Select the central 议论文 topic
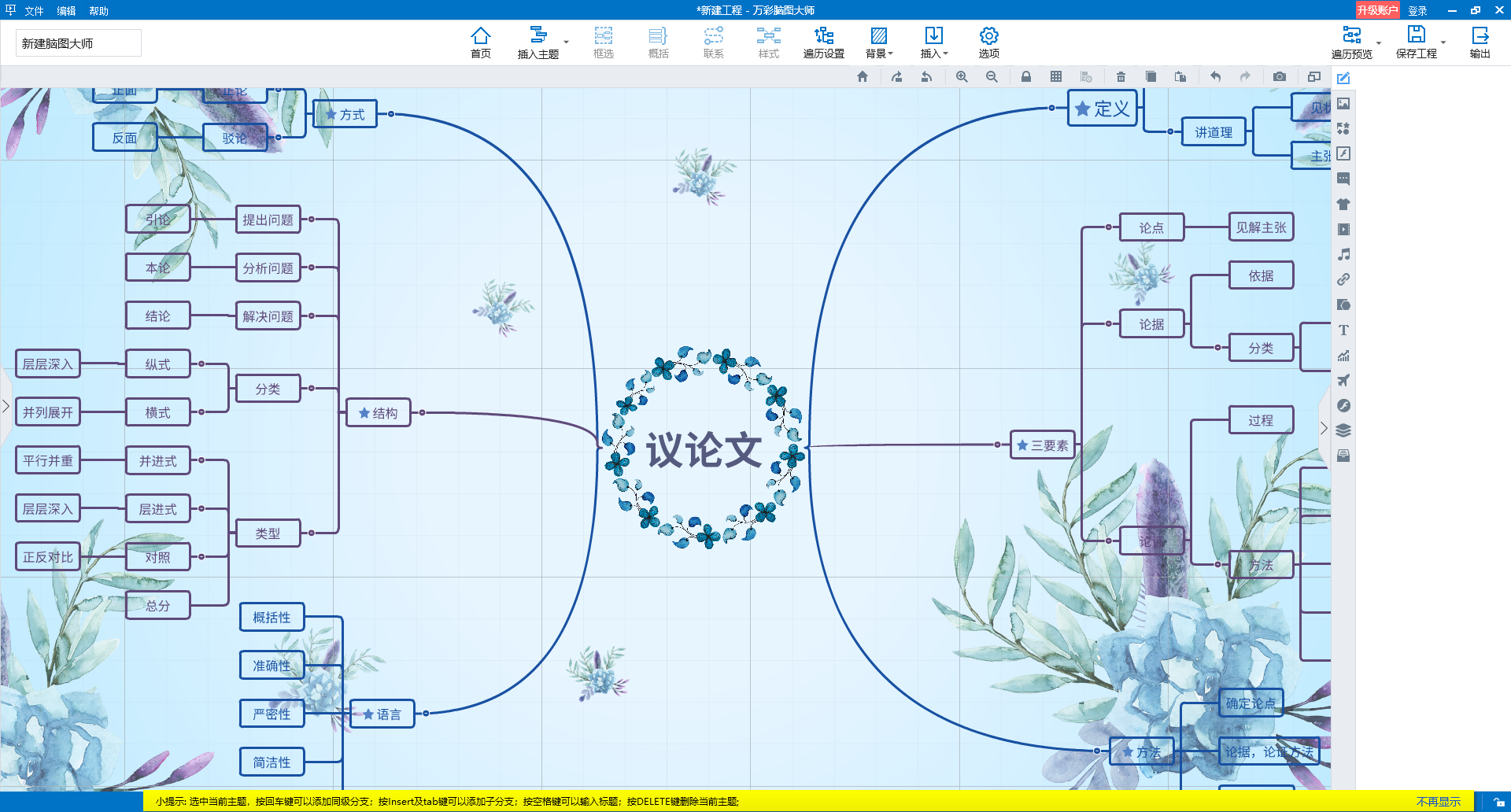Viewport: 1511px width, 812px height. [x=704, y=449]
